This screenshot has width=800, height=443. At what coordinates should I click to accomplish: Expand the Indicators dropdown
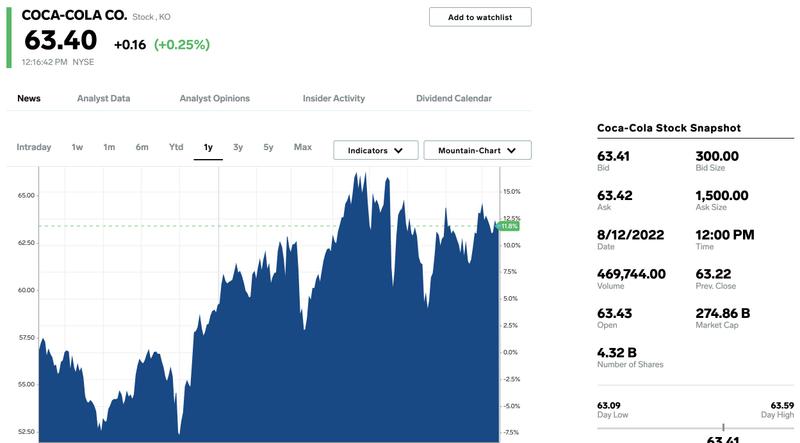376,151
